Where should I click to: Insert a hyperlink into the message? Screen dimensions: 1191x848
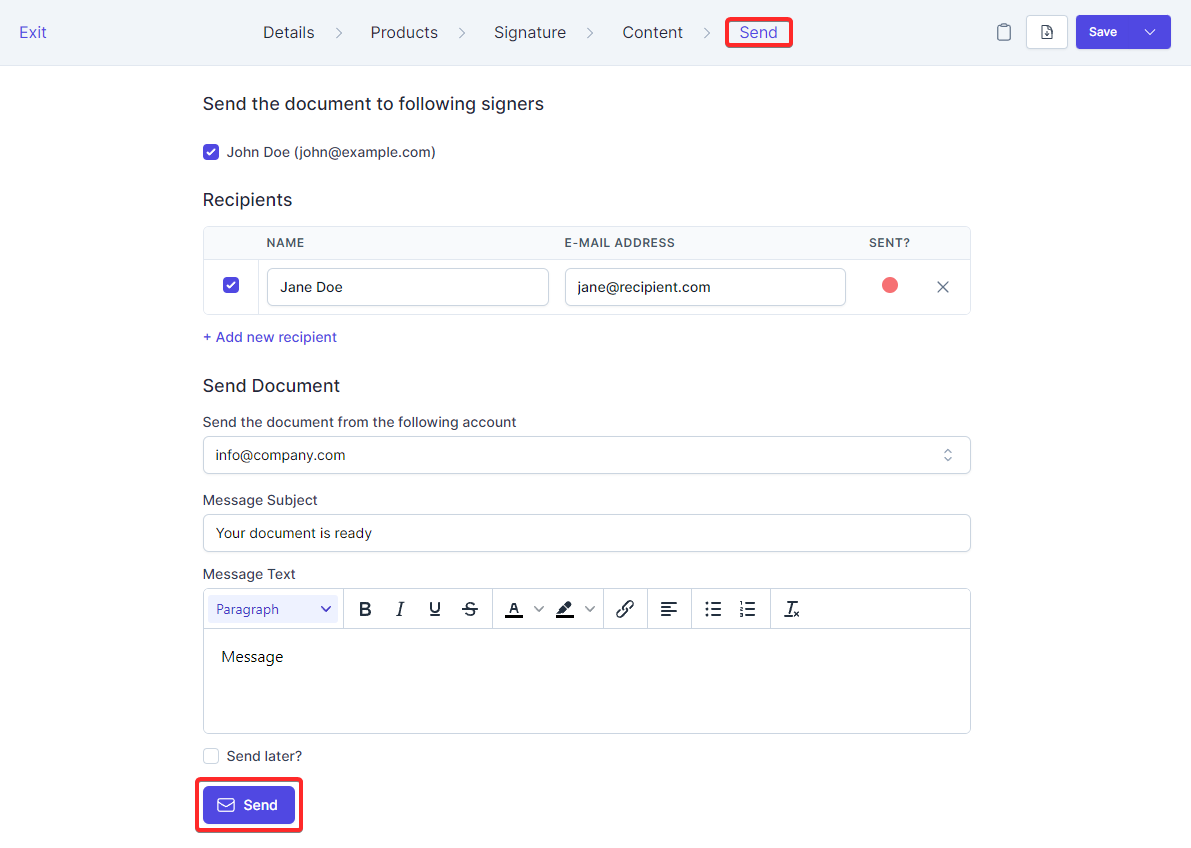[x=625, y=609]
